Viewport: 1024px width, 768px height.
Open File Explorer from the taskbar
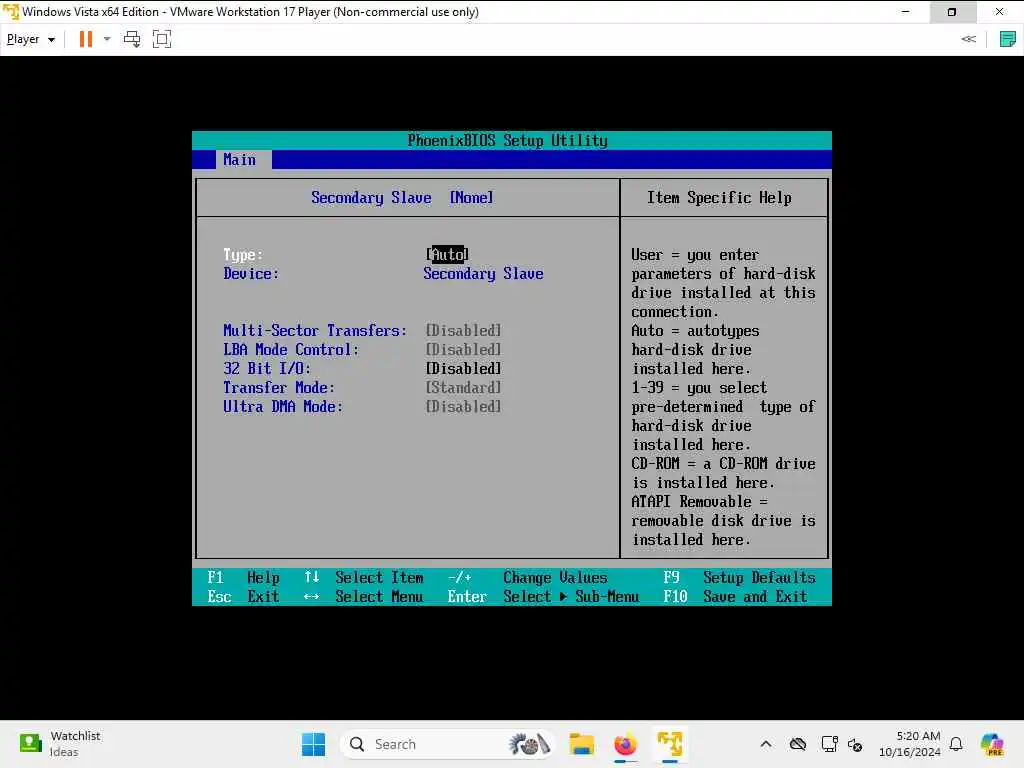click(x=581, y=744)
